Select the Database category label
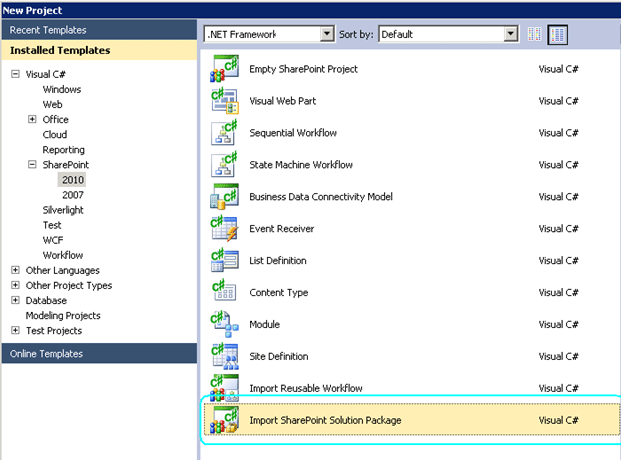This screenshot has width=621, height=460. pyautogui.click(x=46, y=300)
